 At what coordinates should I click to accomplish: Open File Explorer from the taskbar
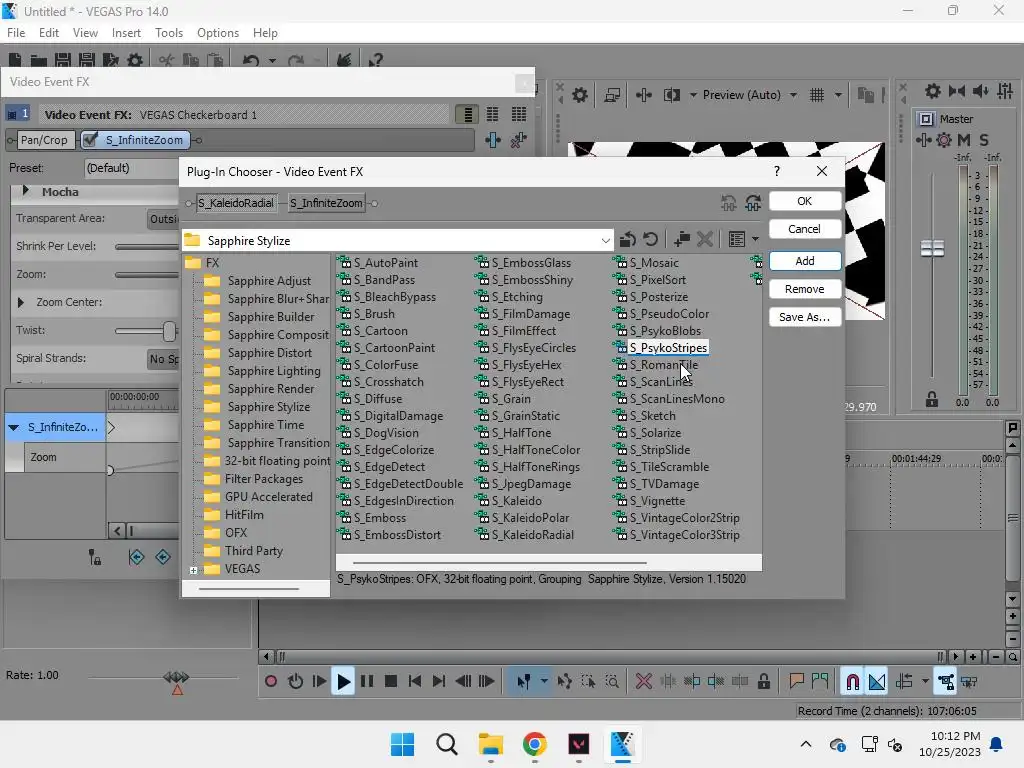click(x=490, y=744)
